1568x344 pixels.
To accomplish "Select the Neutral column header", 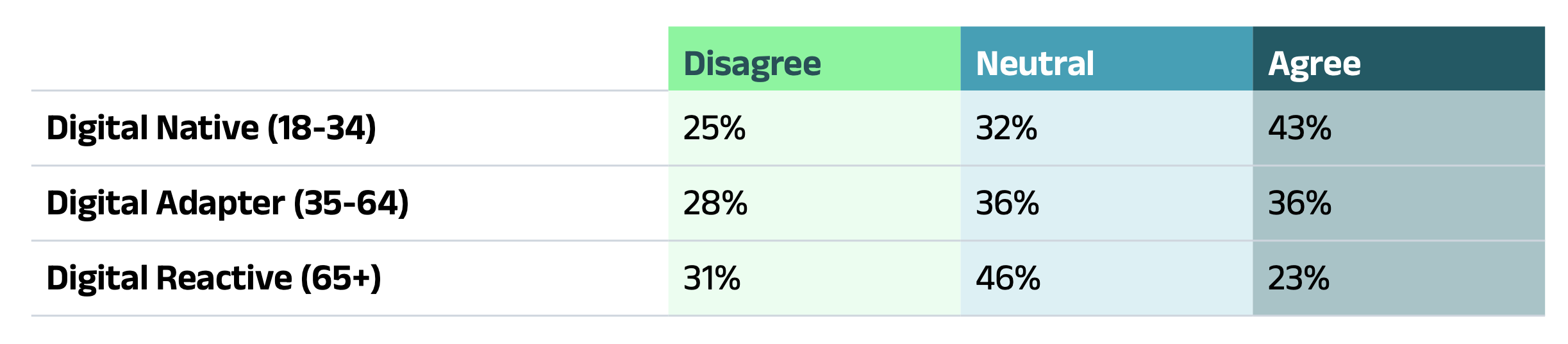I will click(x=1035, y=64).
